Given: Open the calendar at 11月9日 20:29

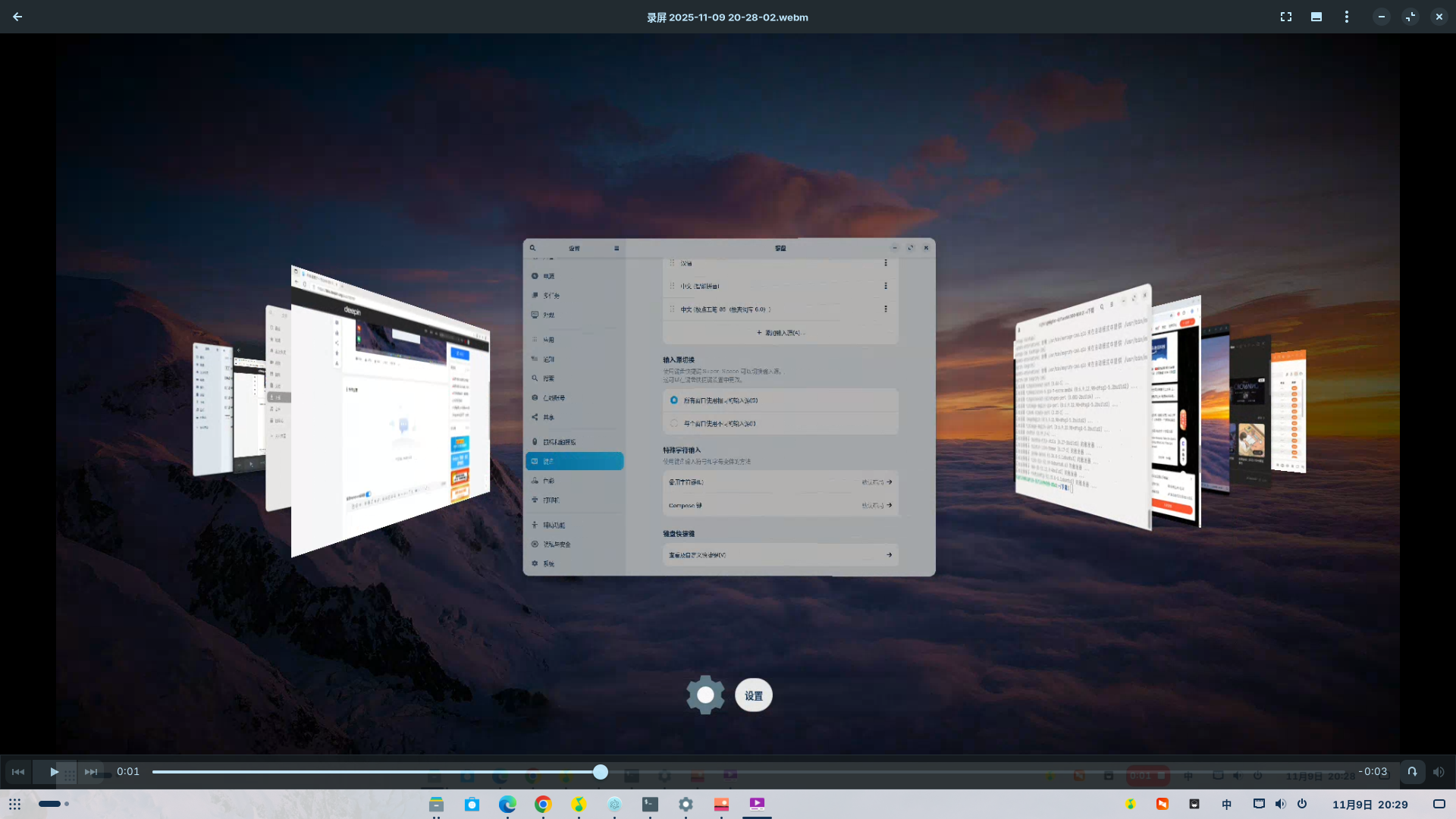Looking at the screenshot, I should 1370,805.
